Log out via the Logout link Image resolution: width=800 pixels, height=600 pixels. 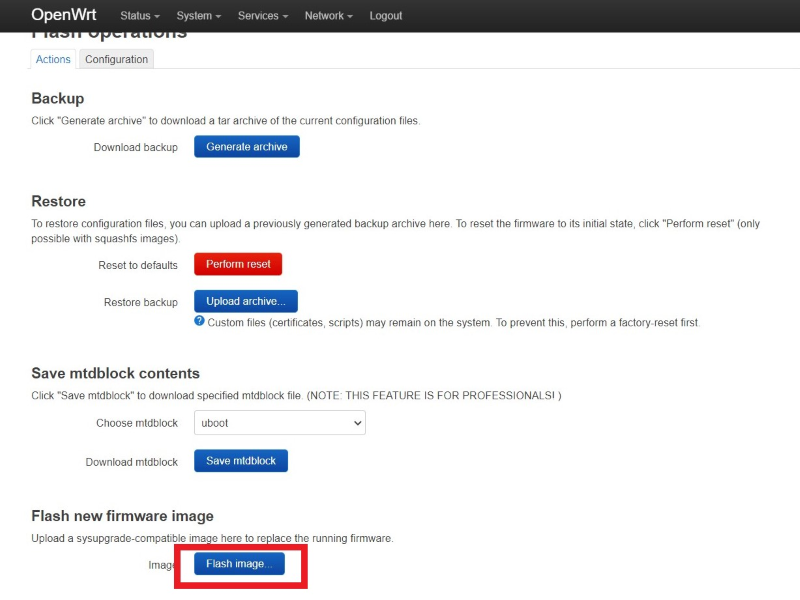[x=386, y=16]
